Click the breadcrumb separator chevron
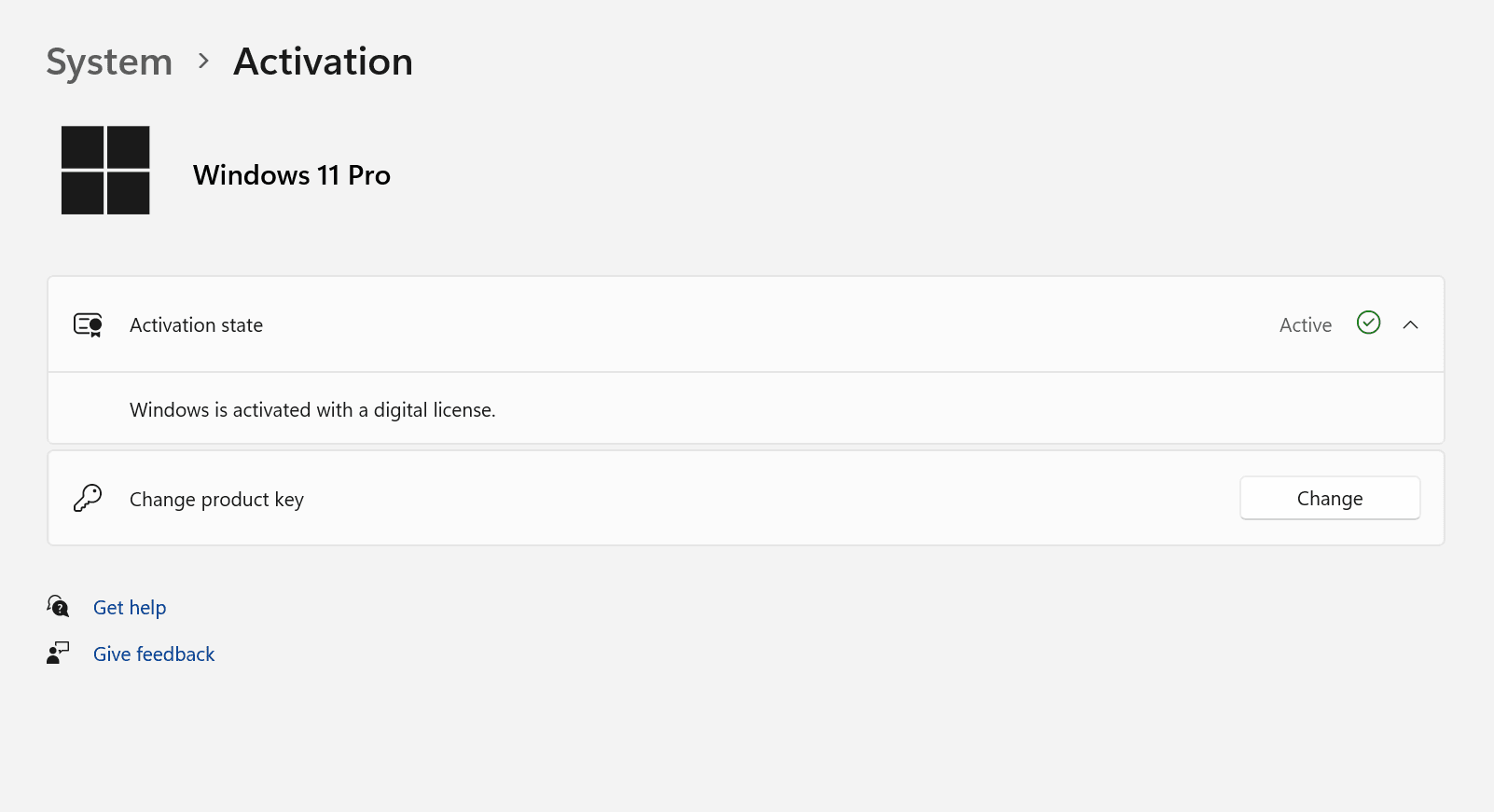1494x812 pixels. pyautogui.click(x=203, y=62)
